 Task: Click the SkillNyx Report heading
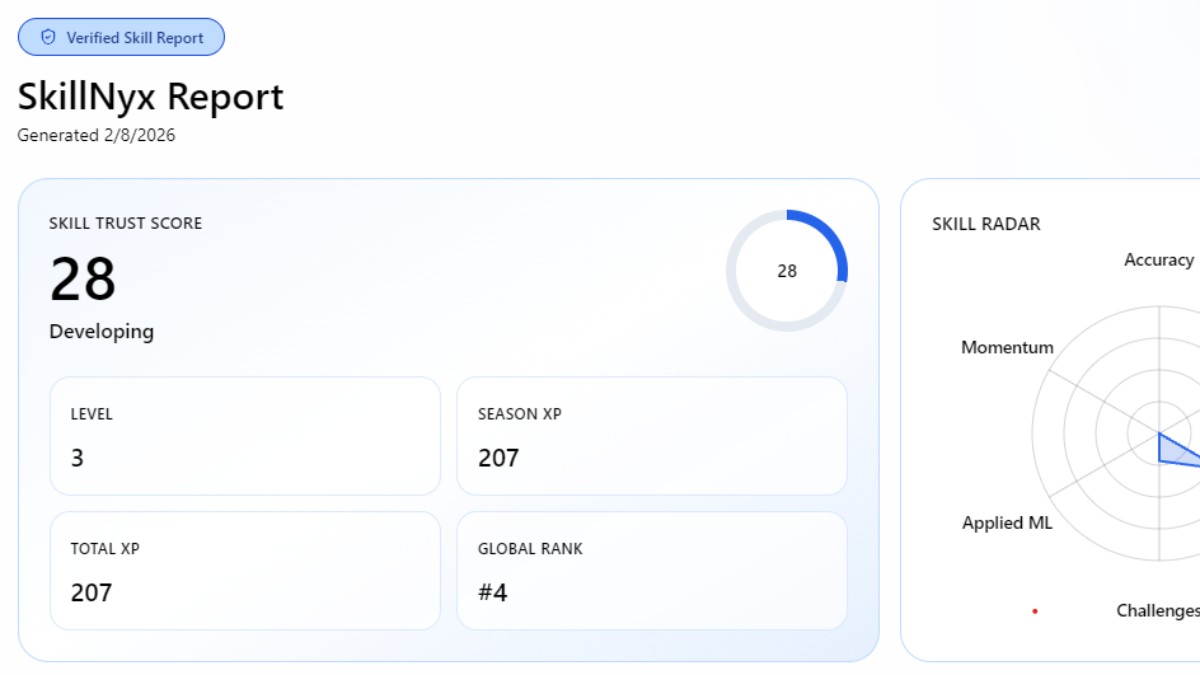tap(150, 97)
